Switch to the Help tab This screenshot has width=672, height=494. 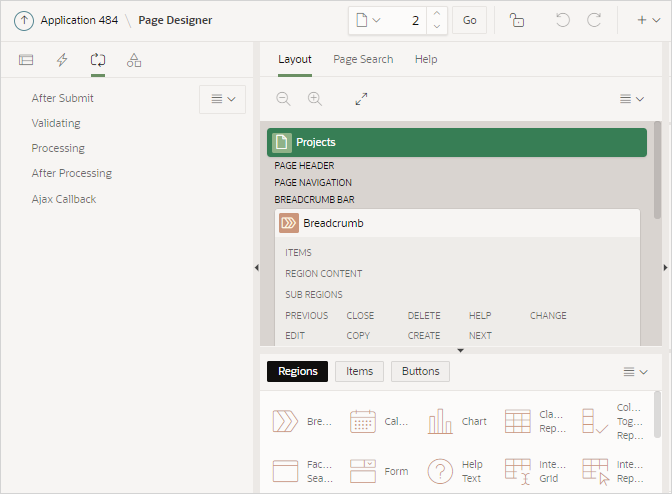tap(426, 59)
